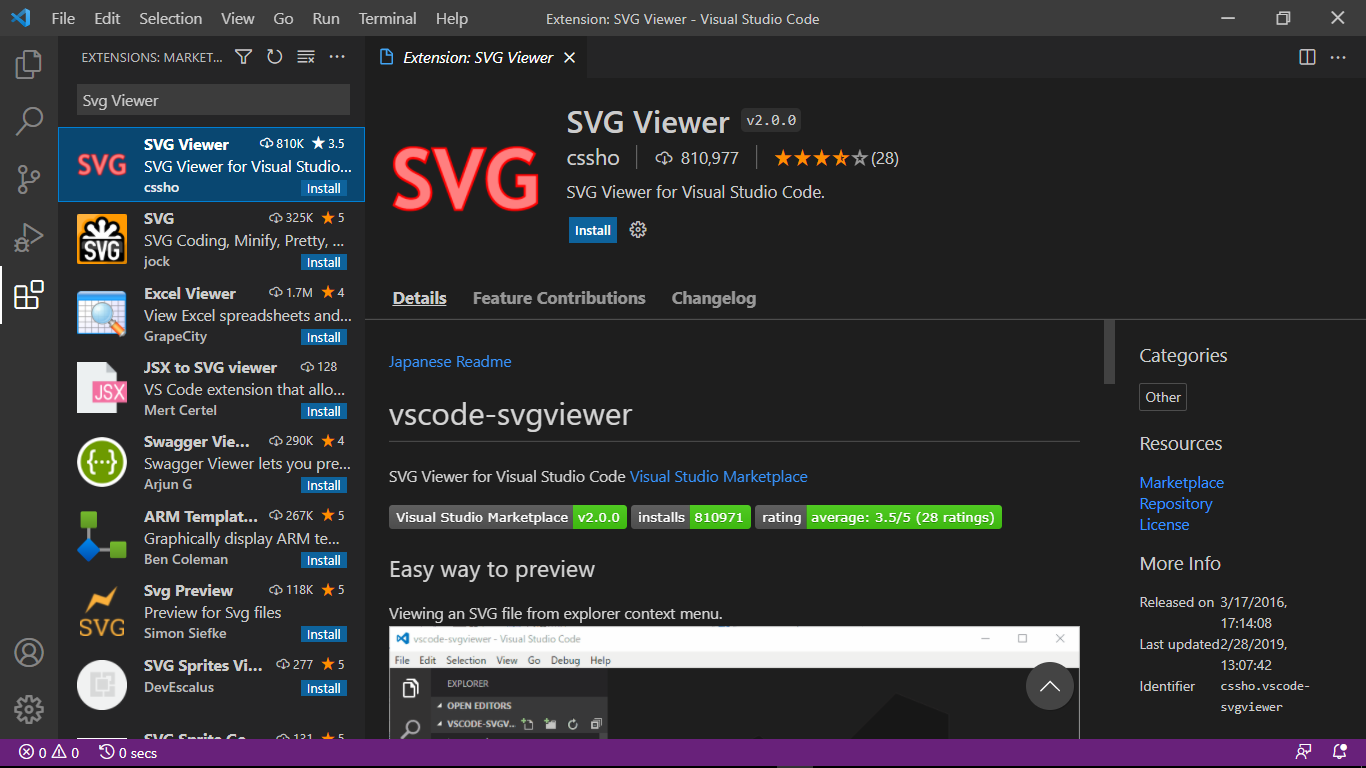Close the Extension: SVG Viewer tab

(x=569, y=58)
